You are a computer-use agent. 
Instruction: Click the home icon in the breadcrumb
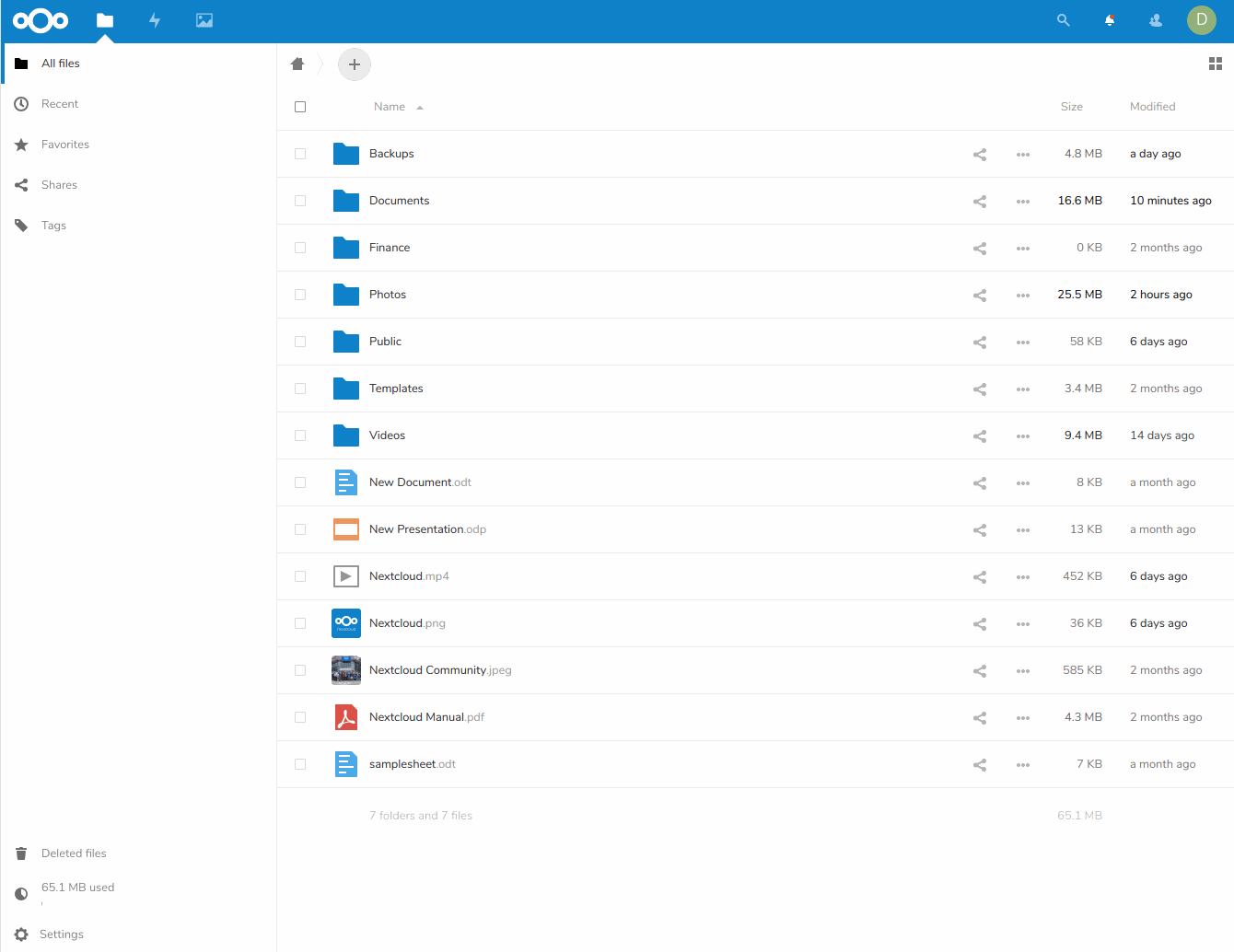pyautogui.click(x=297, y=64)
